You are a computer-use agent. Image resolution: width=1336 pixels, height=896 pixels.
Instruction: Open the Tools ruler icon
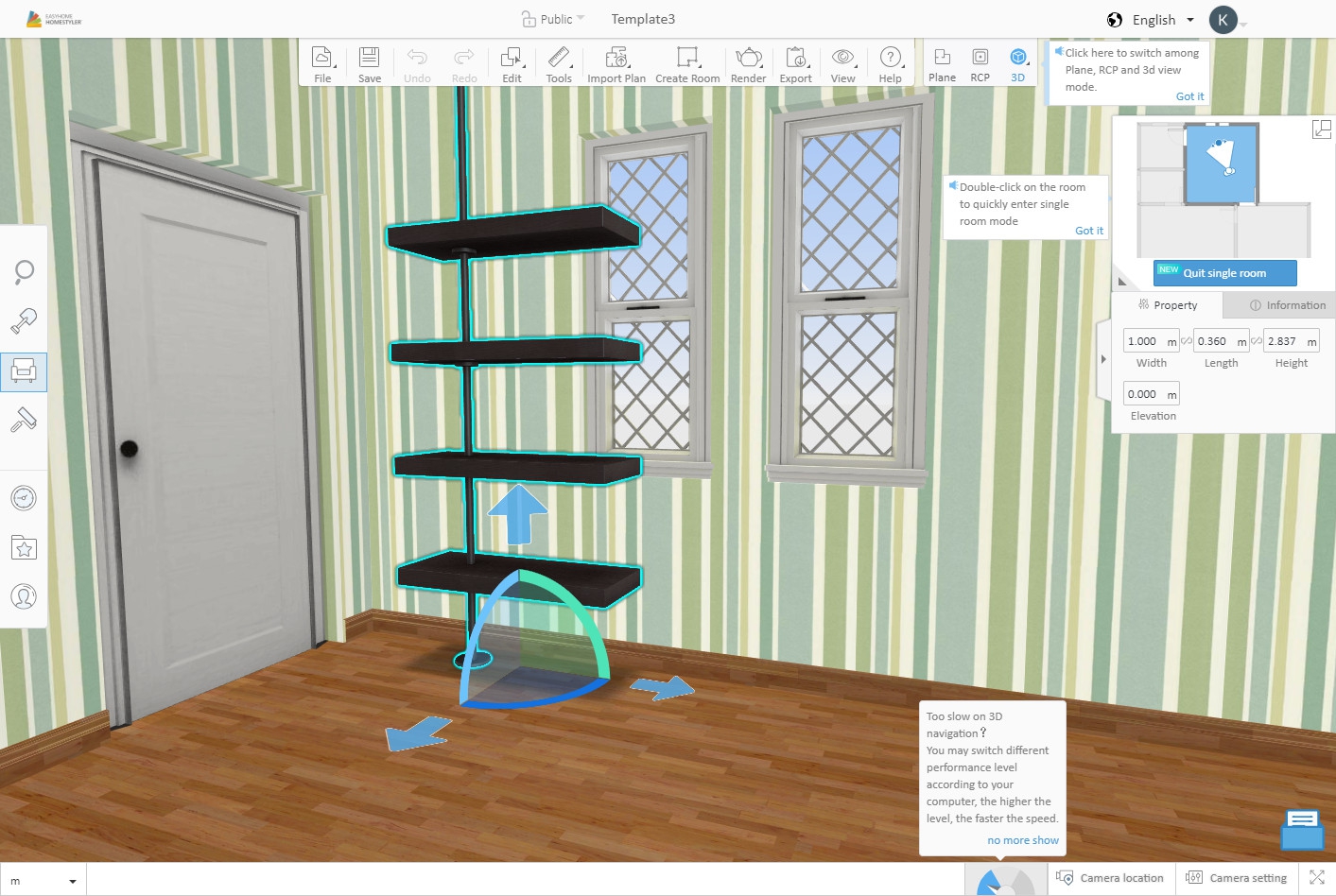(559, 57)
